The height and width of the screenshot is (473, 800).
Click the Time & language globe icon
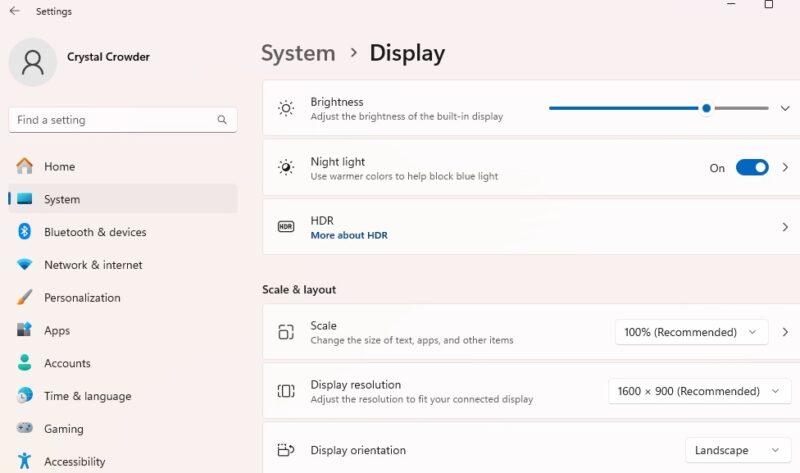pos(24,395)
